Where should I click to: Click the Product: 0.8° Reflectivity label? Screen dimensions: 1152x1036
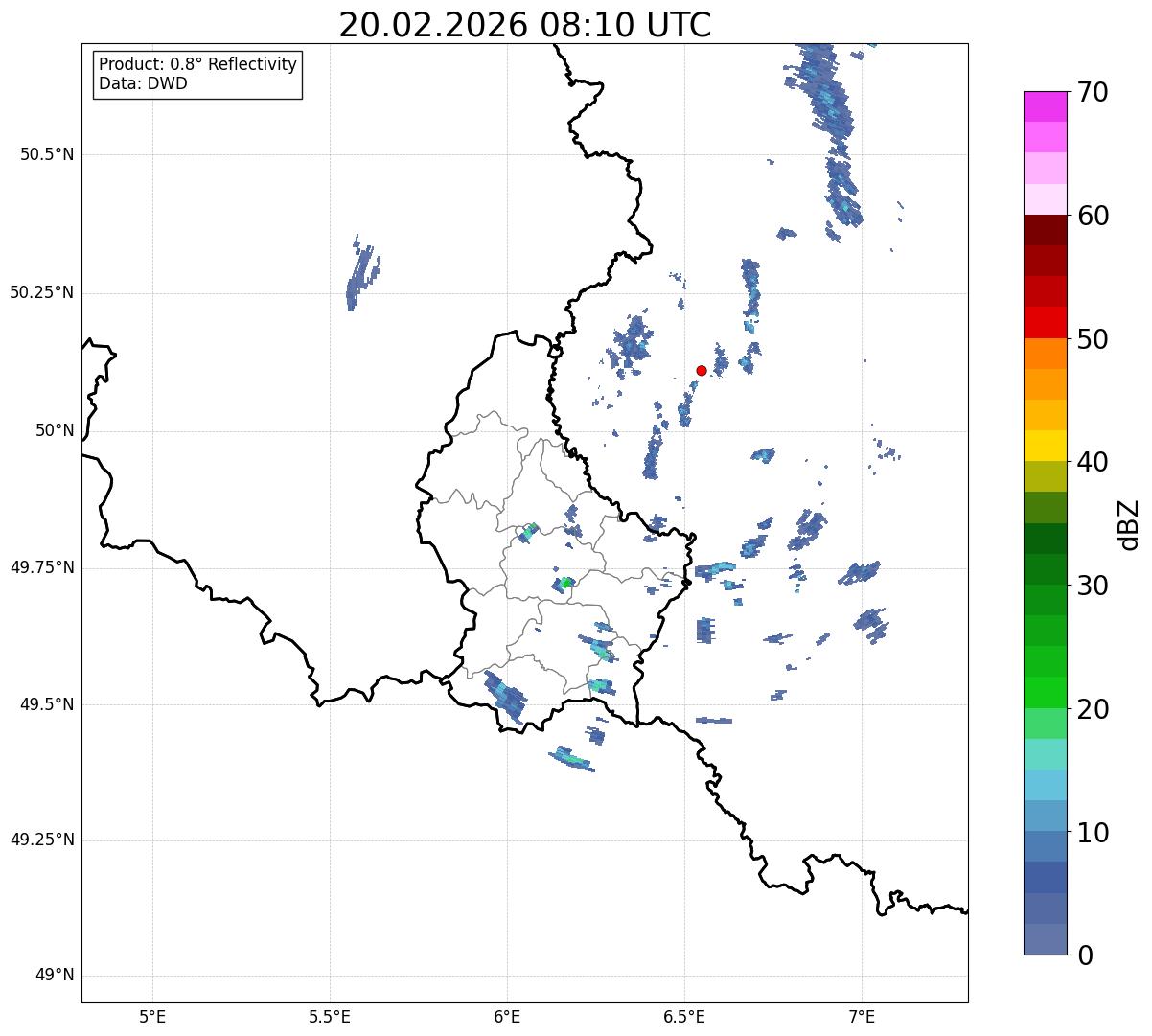tap(198, 64)
